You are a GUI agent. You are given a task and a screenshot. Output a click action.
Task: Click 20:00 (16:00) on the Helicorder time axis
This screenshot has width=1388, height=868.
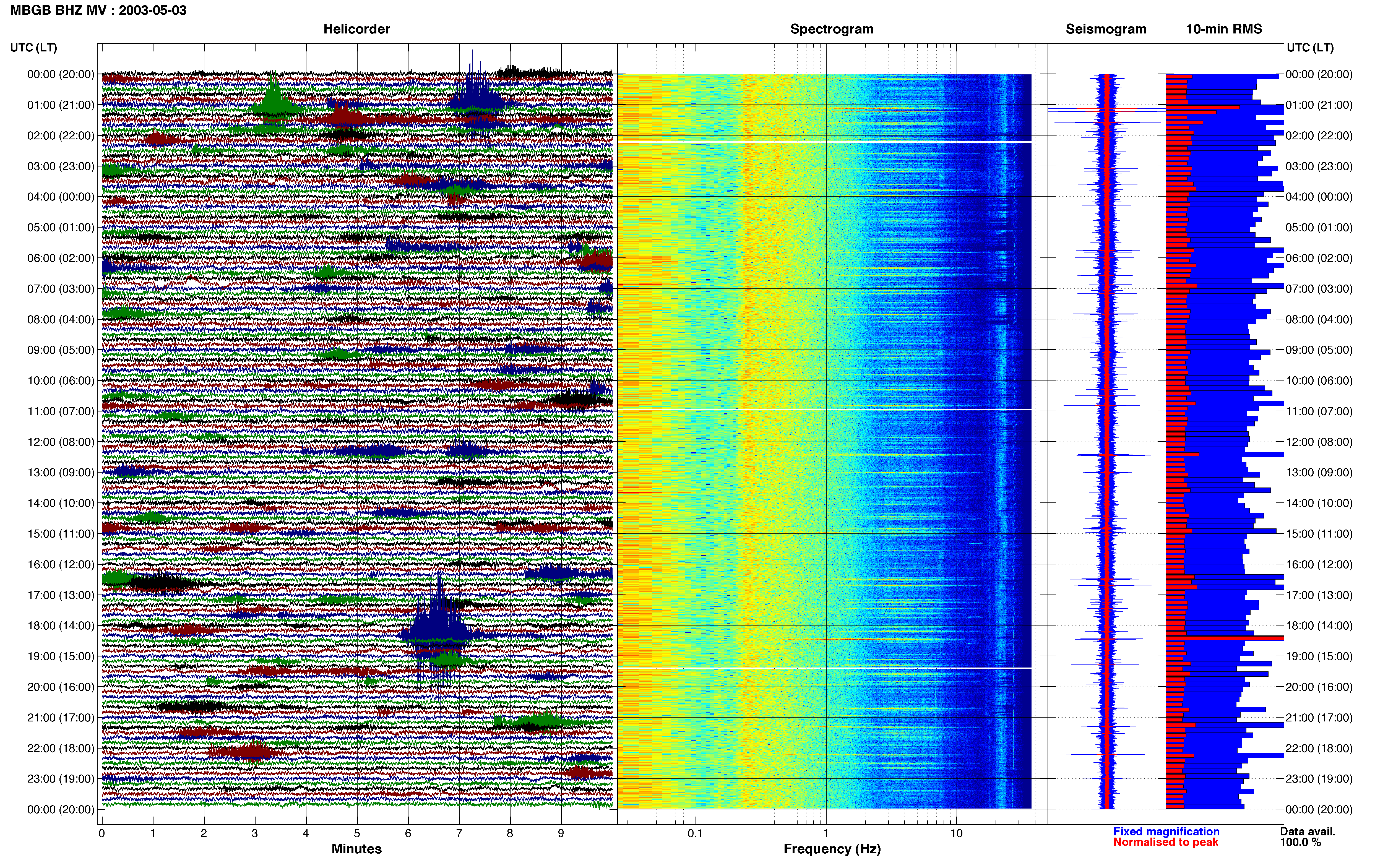61,687
